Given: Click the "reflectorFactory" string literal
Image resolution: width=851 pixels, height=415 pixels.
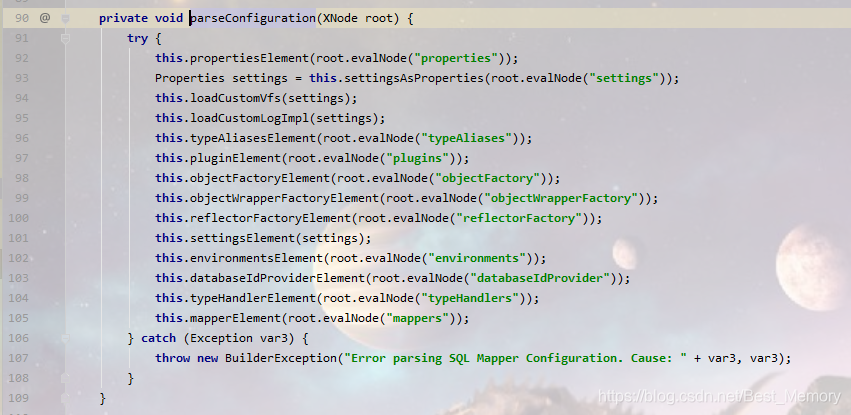Looking at the screenshot, I should coord(519,218).
